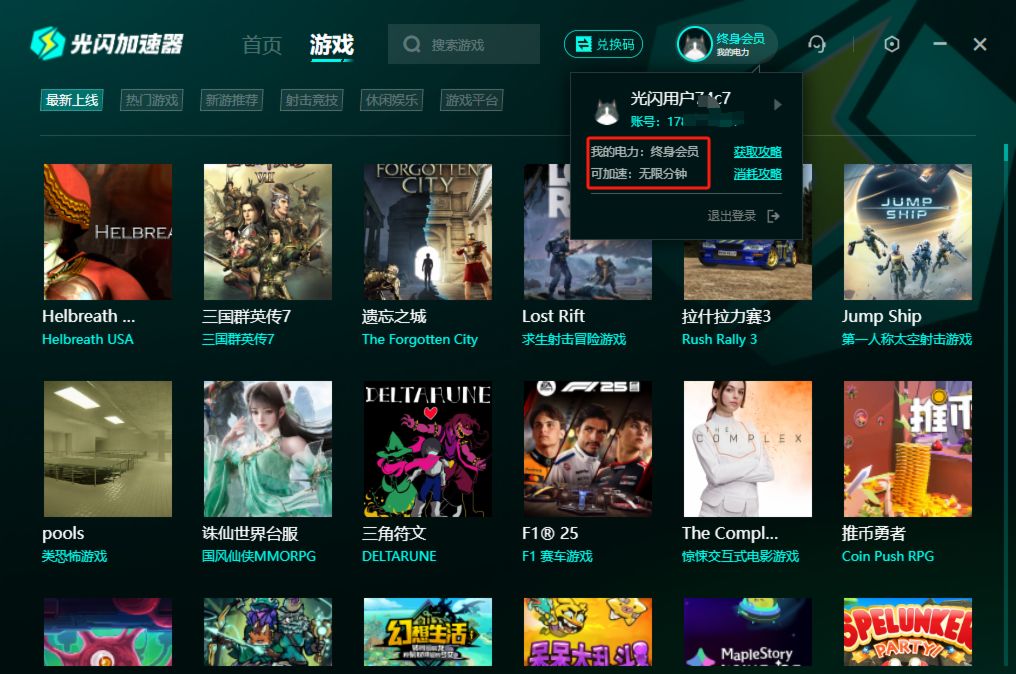Click the 遗忘之城 title
The height and width of the screenshot is (674, 1016).
394,316
